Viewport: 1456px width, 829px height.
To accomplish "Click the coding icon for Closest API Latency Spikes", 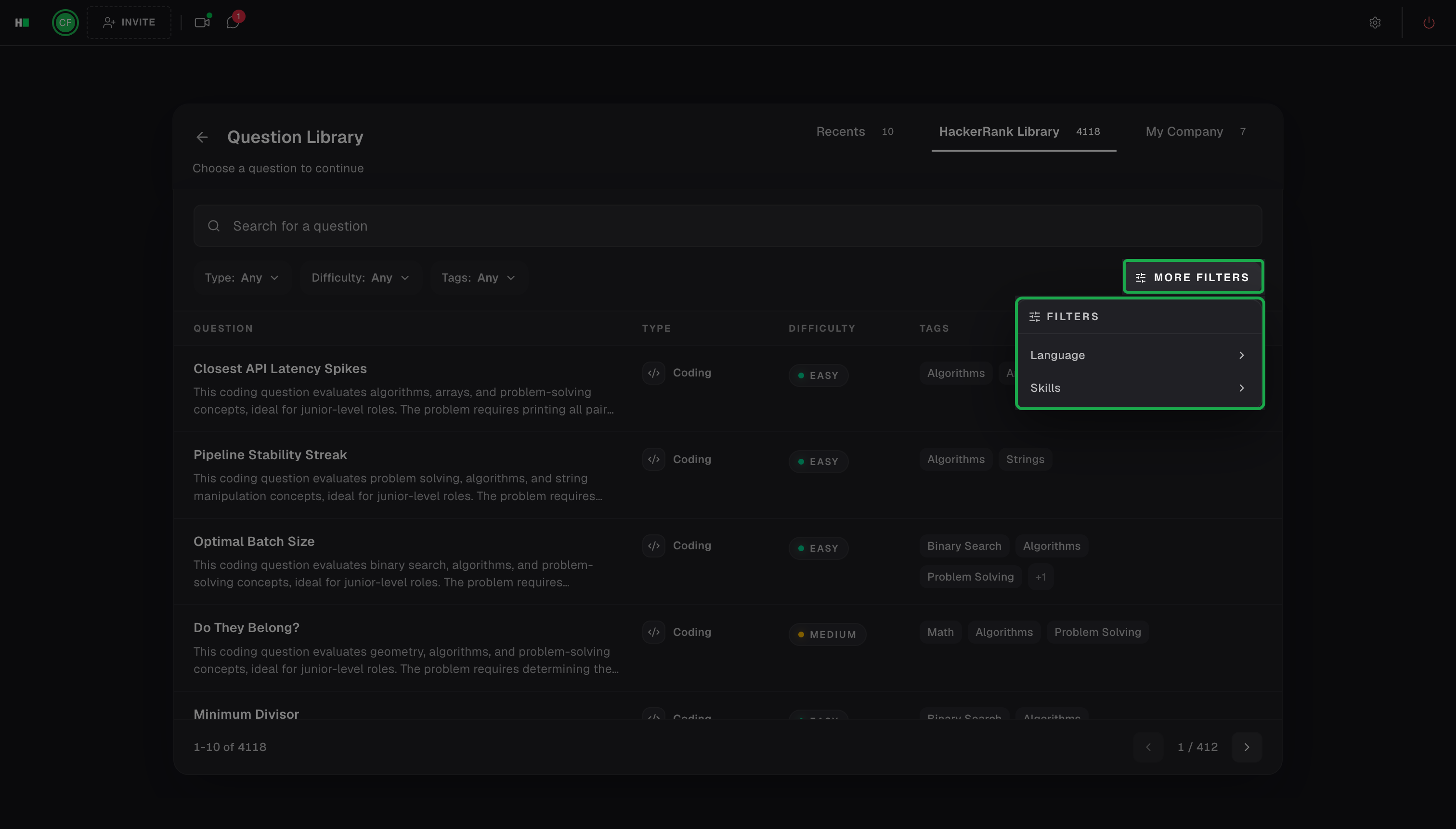I will [654, 373].
